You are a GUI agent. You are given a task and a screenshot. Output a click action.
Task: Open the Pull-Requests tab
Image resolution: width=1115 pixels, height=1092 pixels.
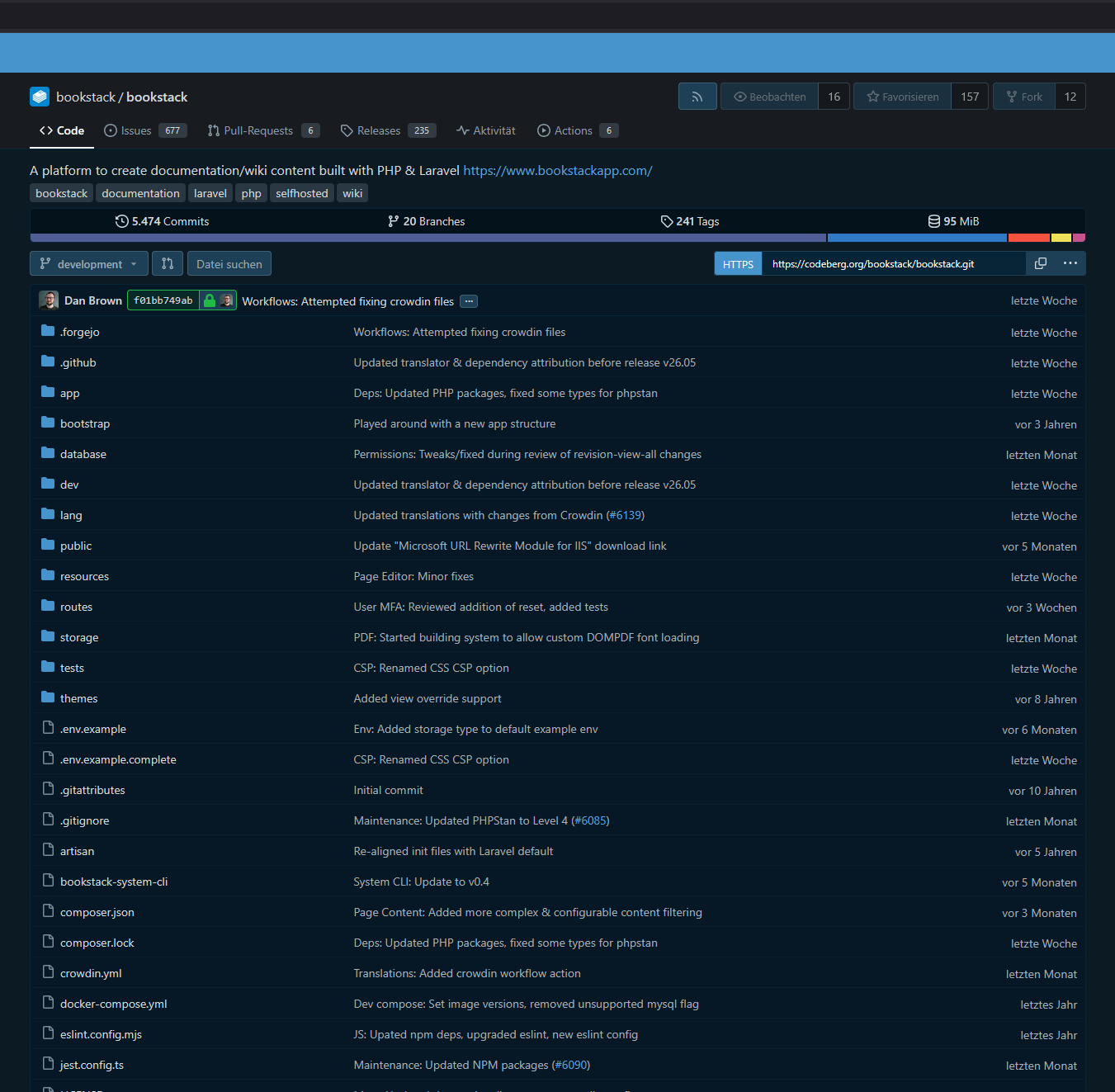[263, 130]
